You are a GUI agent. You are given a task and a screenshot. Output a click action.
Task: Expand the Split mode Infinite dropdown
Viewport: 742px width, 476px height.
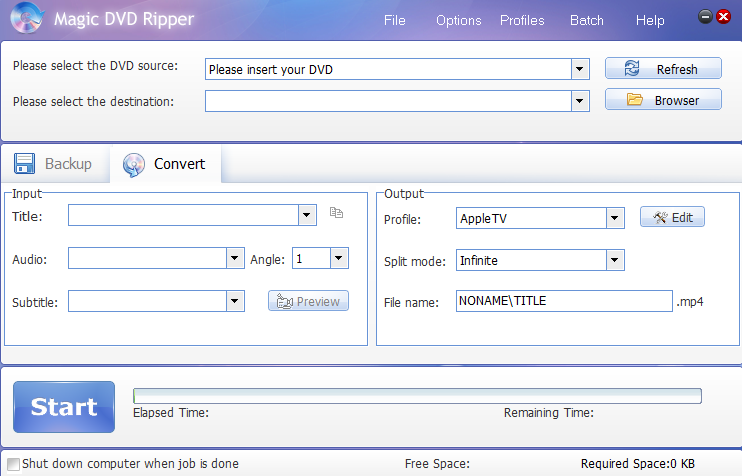[615, 260]
